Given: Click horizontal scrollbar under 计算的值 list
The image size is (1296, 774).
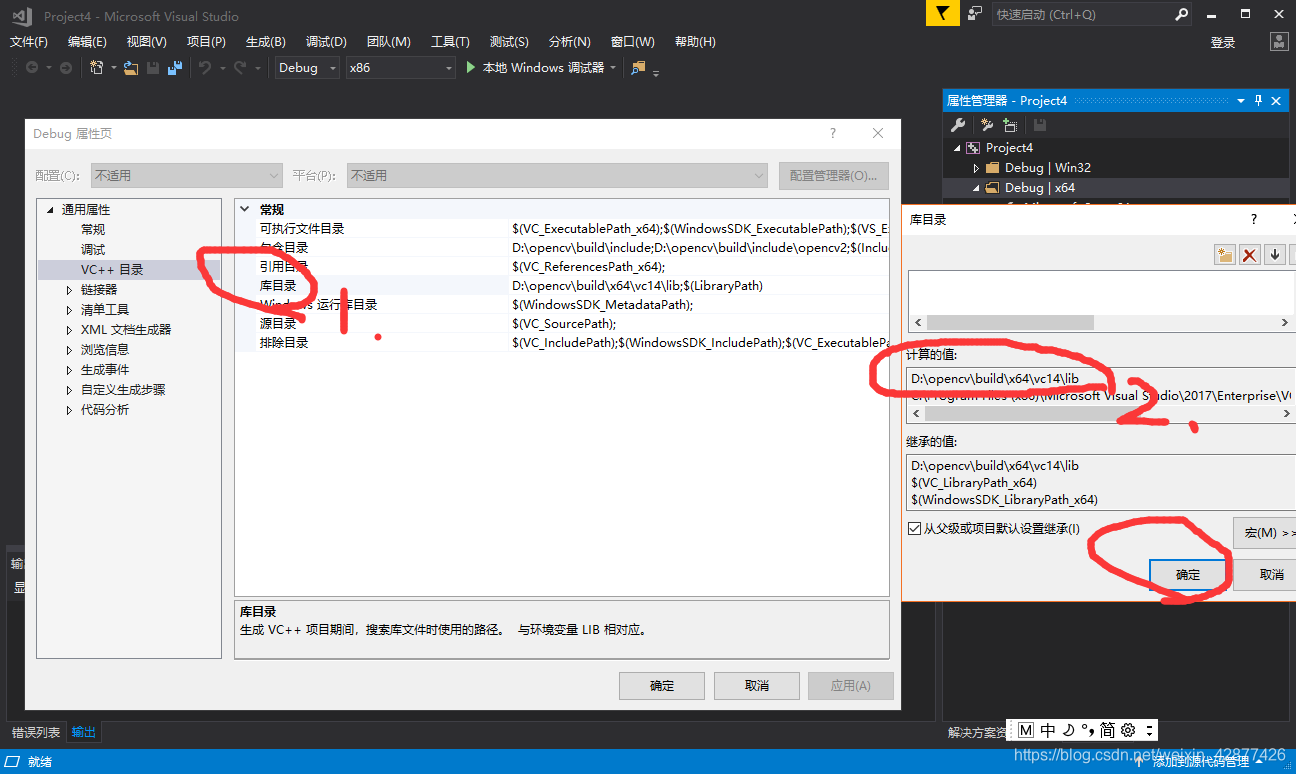Looking at the screenshot, I should 1101,412.
